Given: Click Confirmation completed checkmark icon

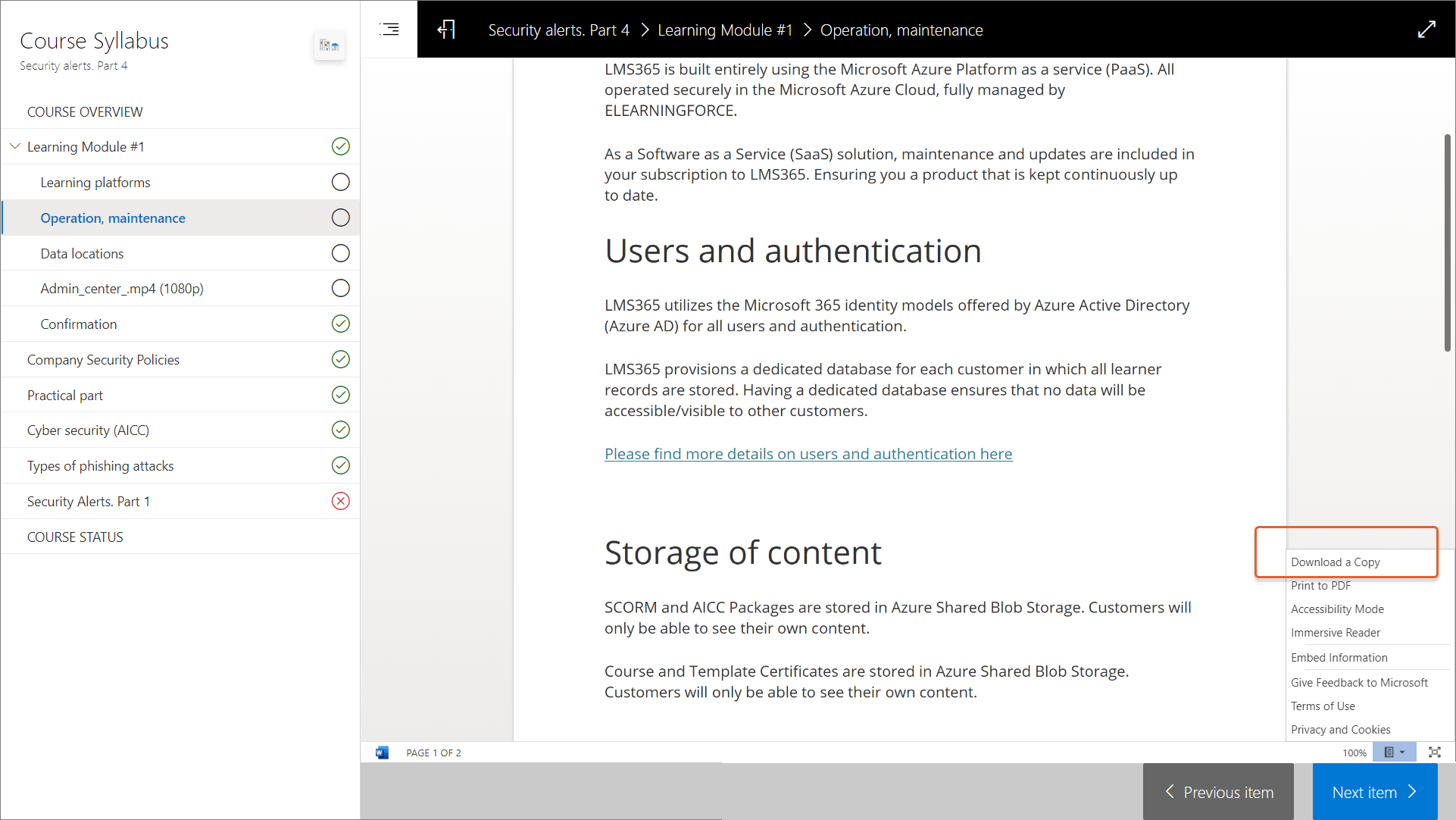Looking at the screenshot, I should click(x=341, y=324).
